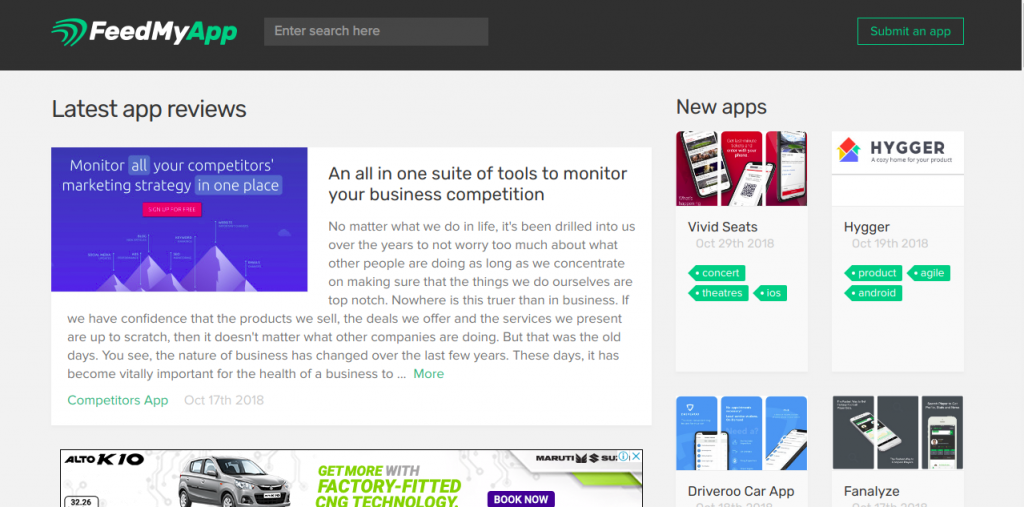
Task: Click the More link in the review
Action: pos(428,374)
